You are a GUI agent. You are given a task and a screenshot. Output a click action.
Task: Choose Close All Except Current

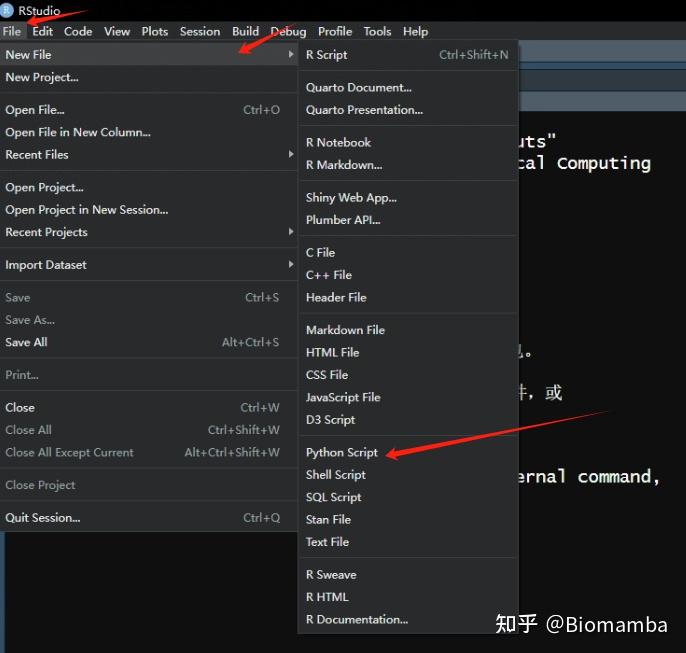tap(149, 452)
